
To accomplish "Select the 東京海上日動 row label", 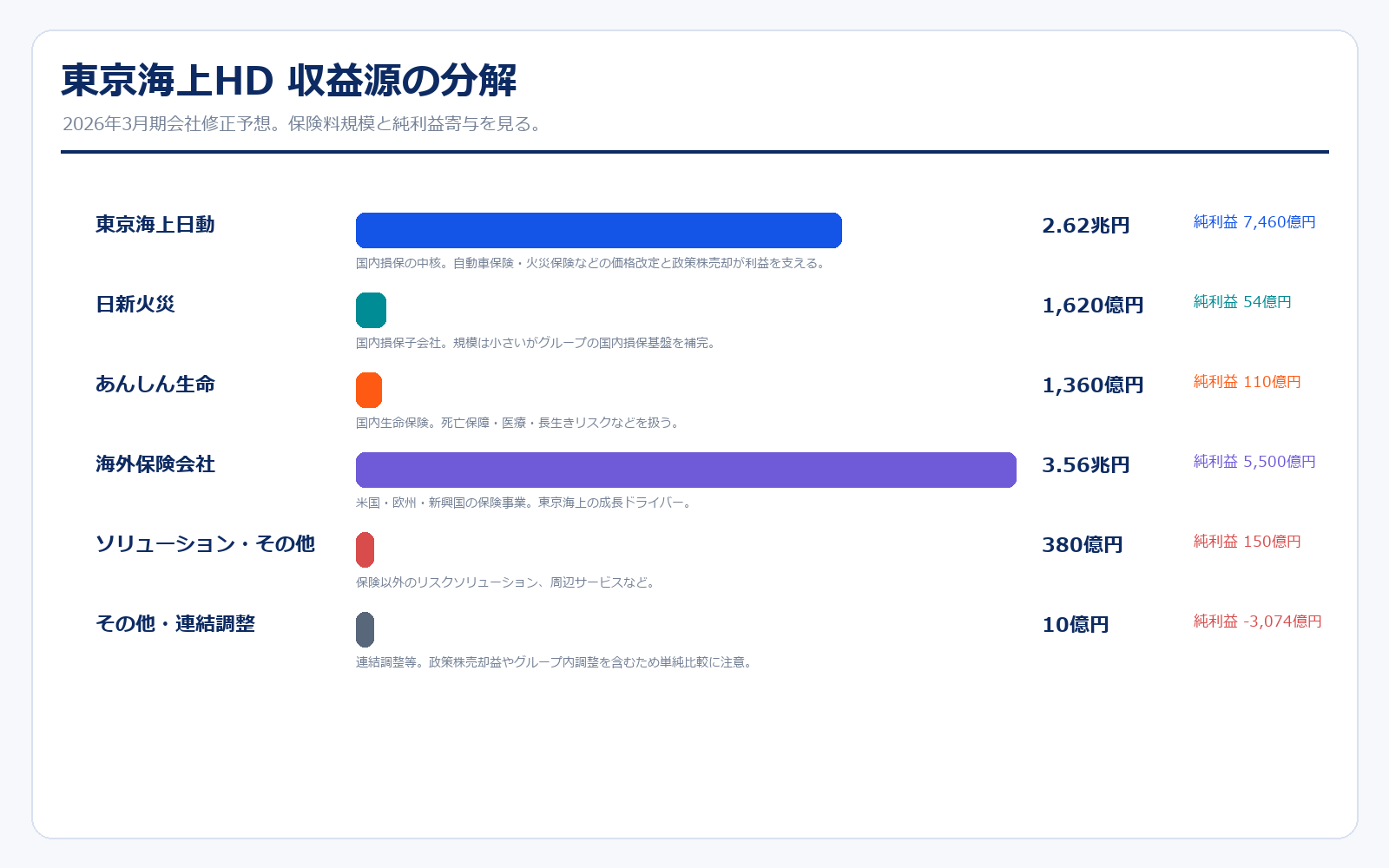I will (x=155, y=225).
